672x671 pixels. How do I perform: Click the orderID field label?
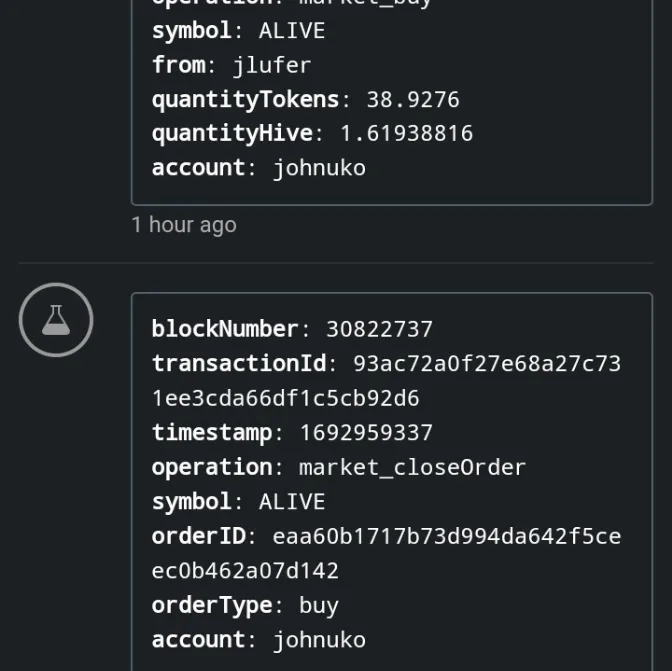[x=198, y=537]
